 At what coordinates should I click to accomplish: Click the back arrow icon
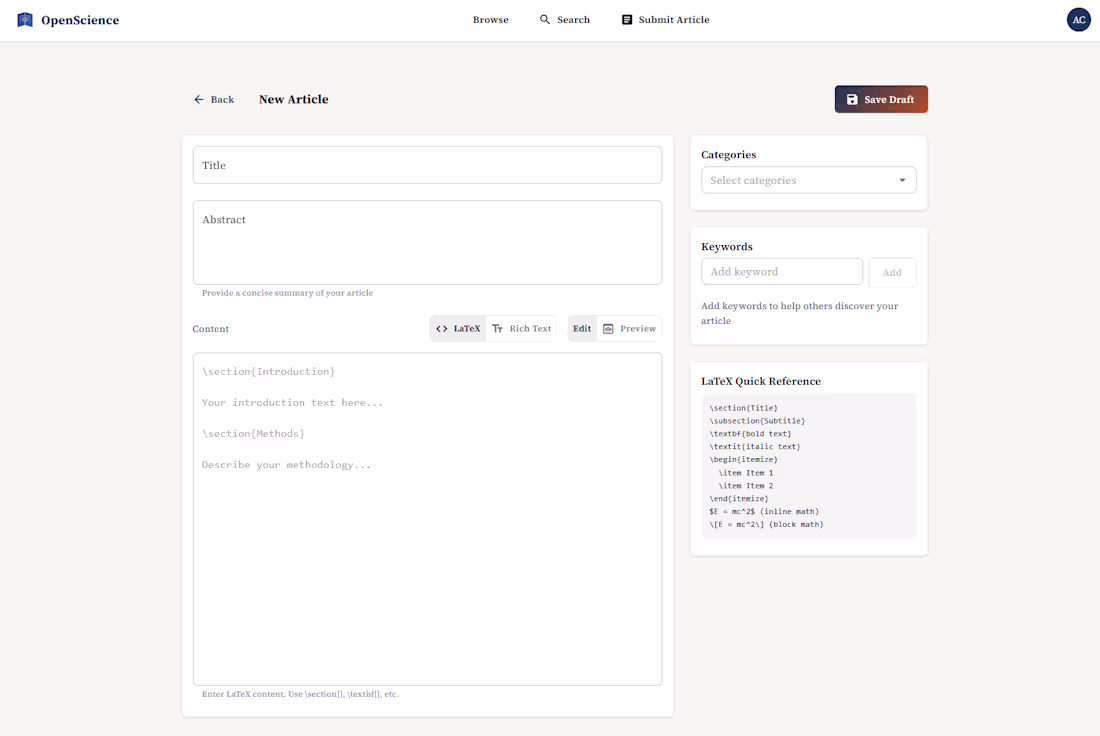coord(199,100)
